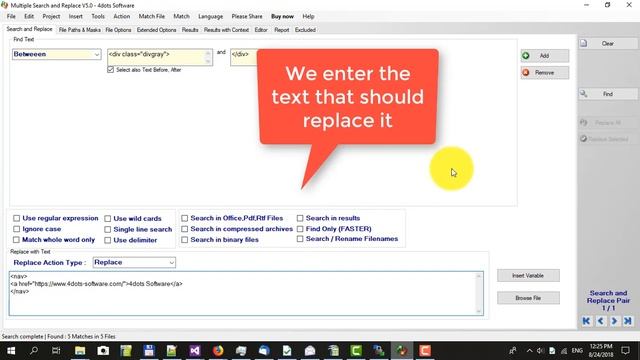Open the People icon in system tray

pos(513,351)
